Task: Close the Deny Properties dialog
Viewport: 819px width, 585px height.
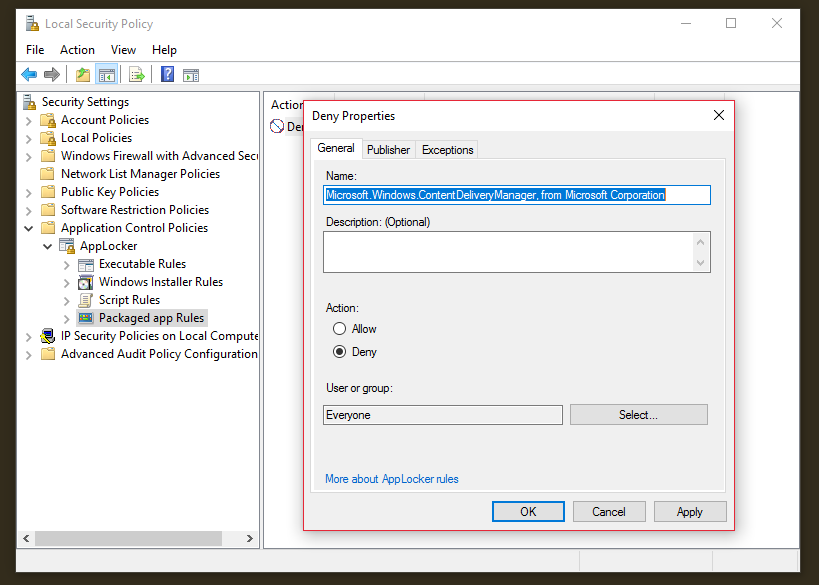Action: tap(719, 115)
